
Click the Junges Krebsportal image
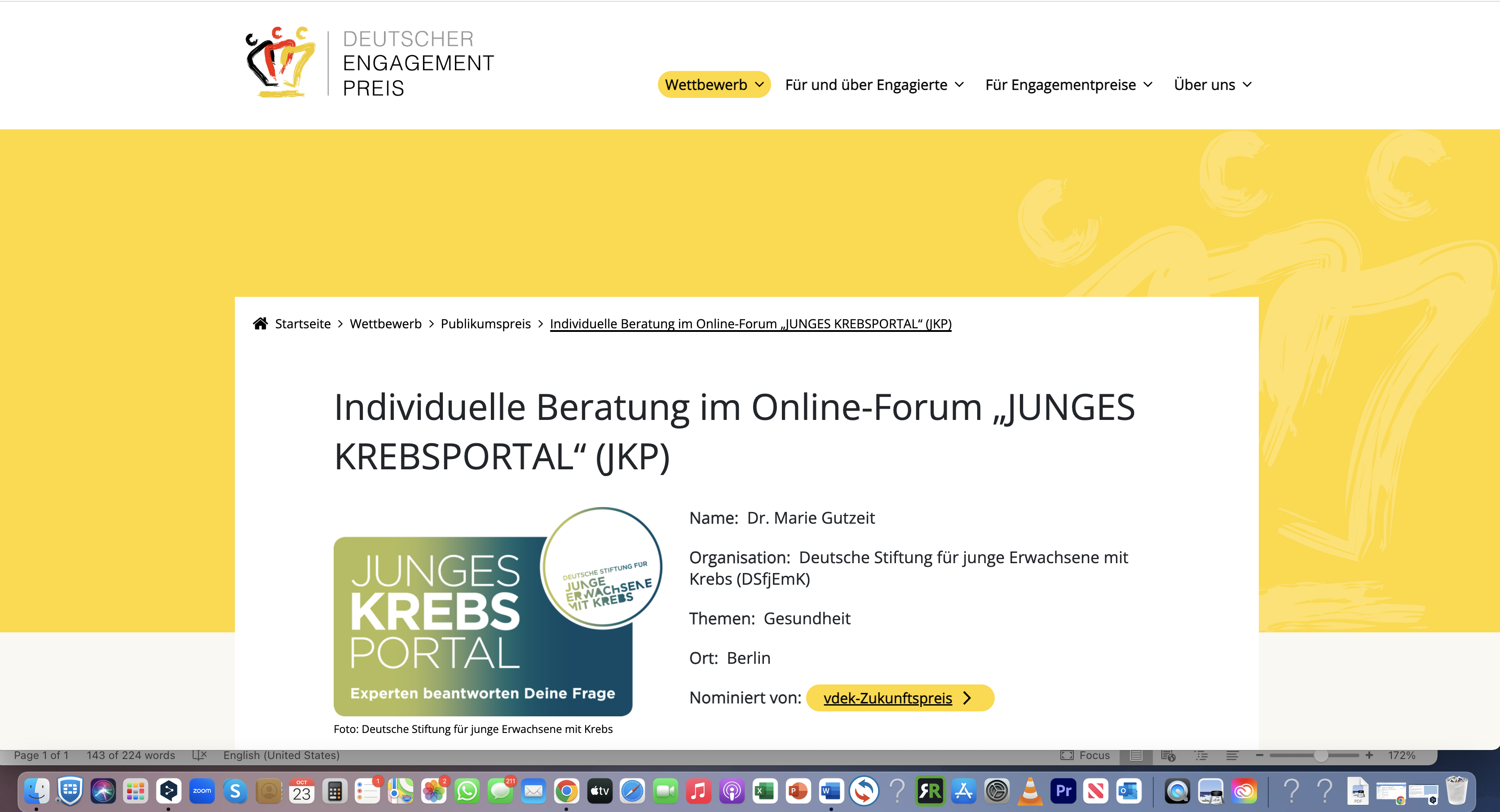tap(498, 612)
